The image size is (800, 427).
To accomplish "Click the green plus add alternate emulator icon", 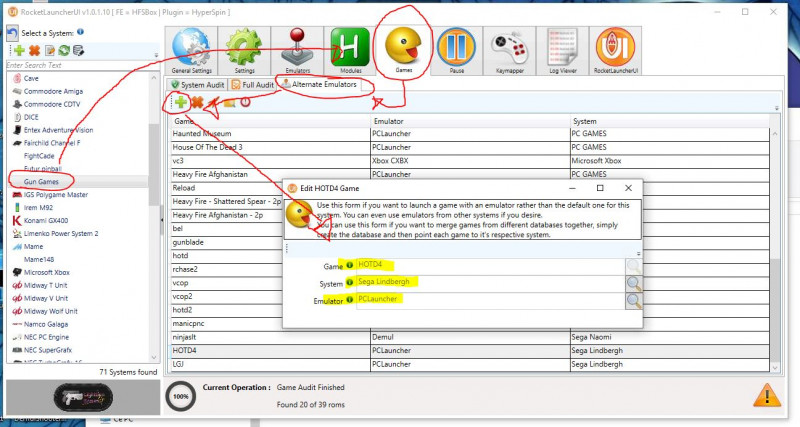I will [181, 102].
